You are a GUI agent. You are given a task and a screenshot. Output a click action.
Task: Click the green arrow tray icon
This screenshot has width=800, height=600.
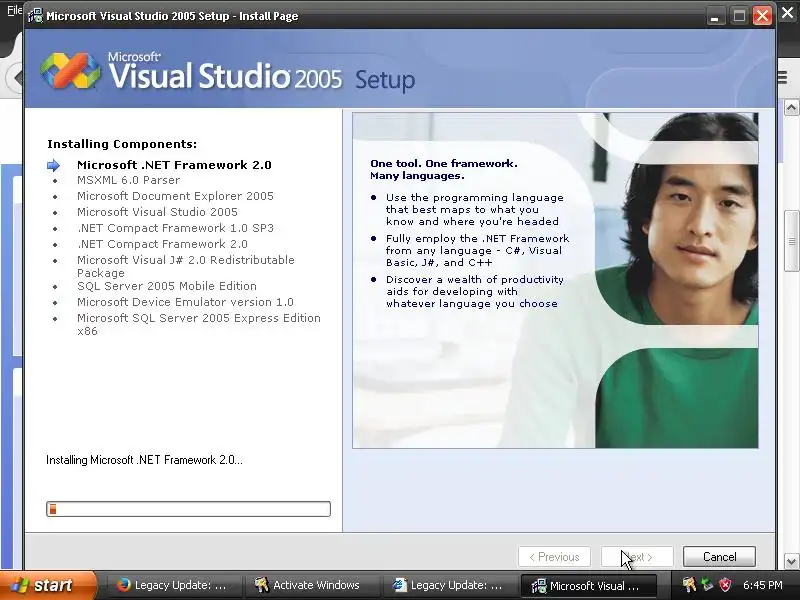(707, 585)
